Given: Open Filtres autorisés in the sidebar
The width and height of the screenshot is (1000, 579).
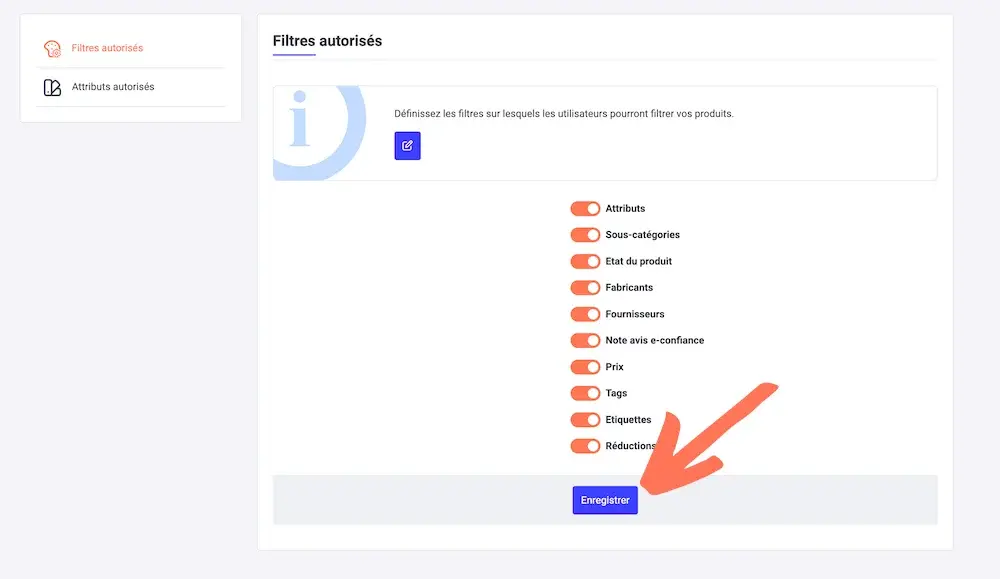Looking at the screenshot, I should 107,48.
